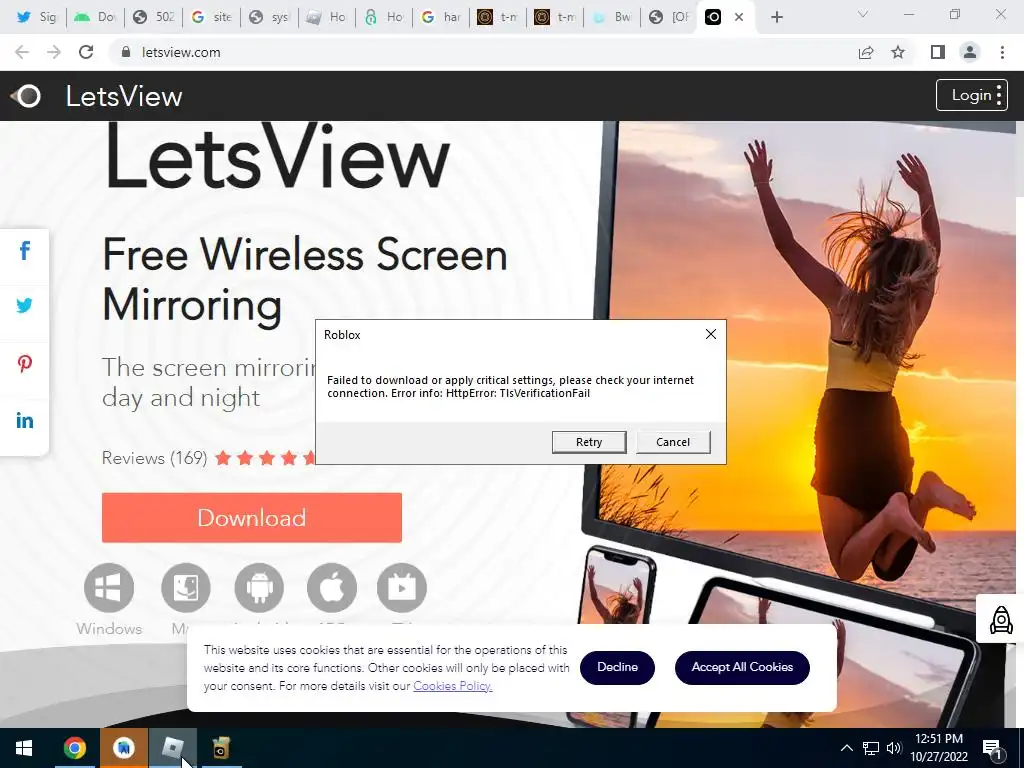Screen dimensions: 1024x768
Task: Click the Login button
Action: coord(970,95)
